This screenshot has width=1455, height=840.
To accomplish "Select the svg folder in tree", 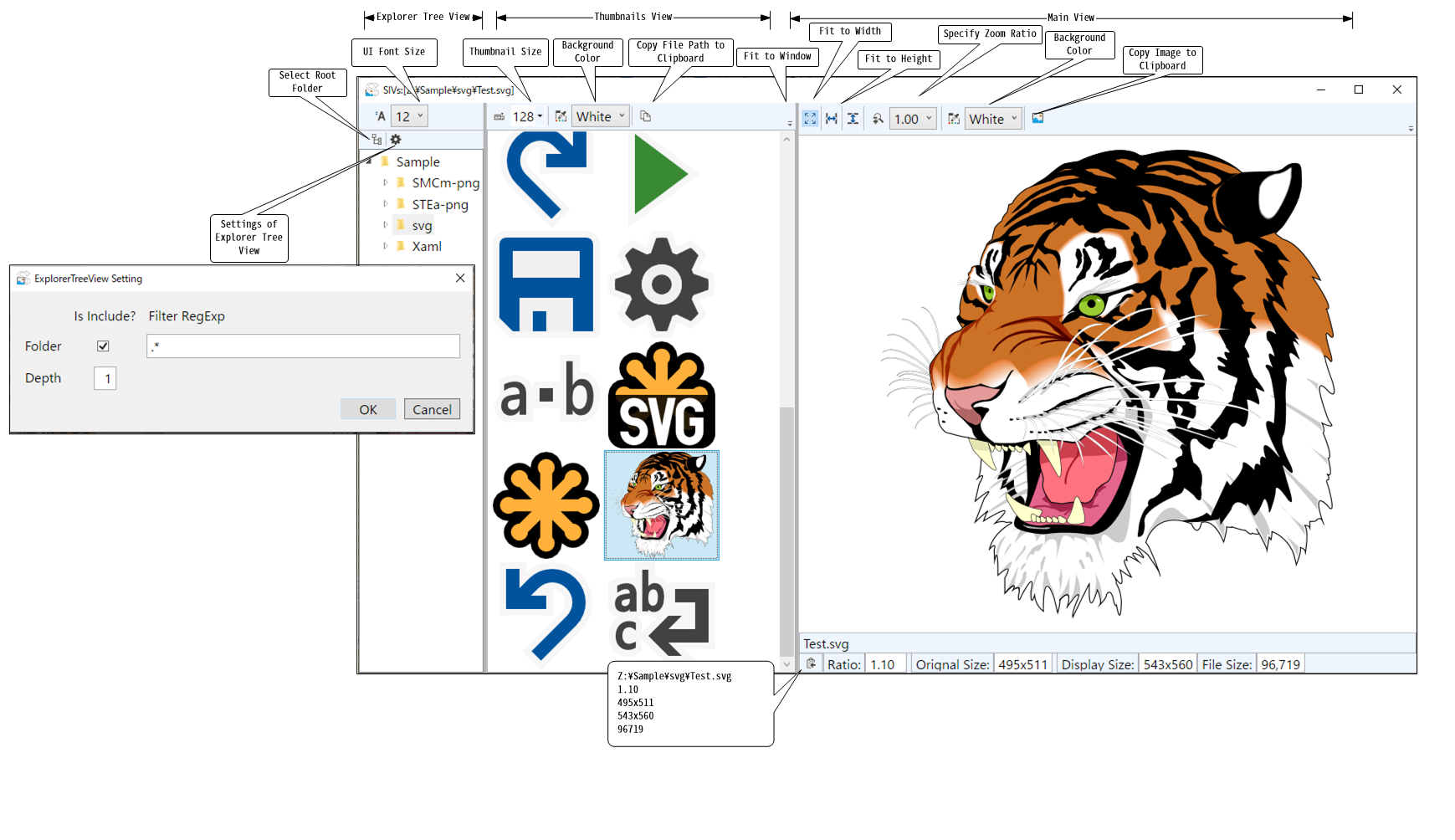I will coord(422,225).
